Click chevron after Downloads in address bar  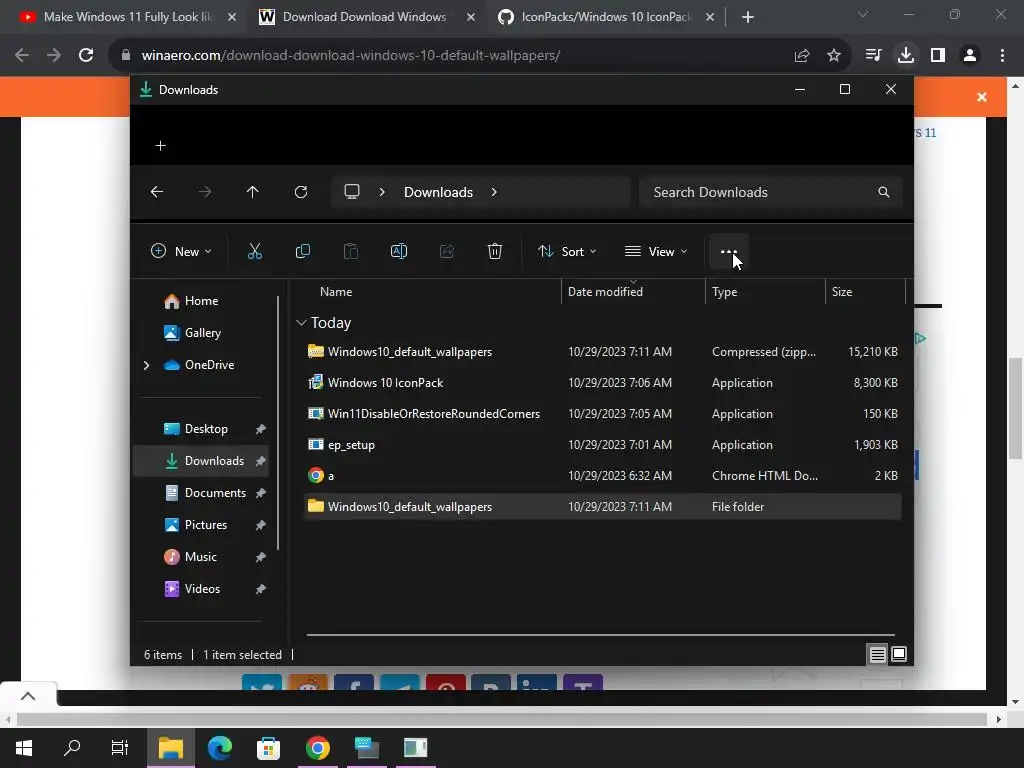[494, 192]
